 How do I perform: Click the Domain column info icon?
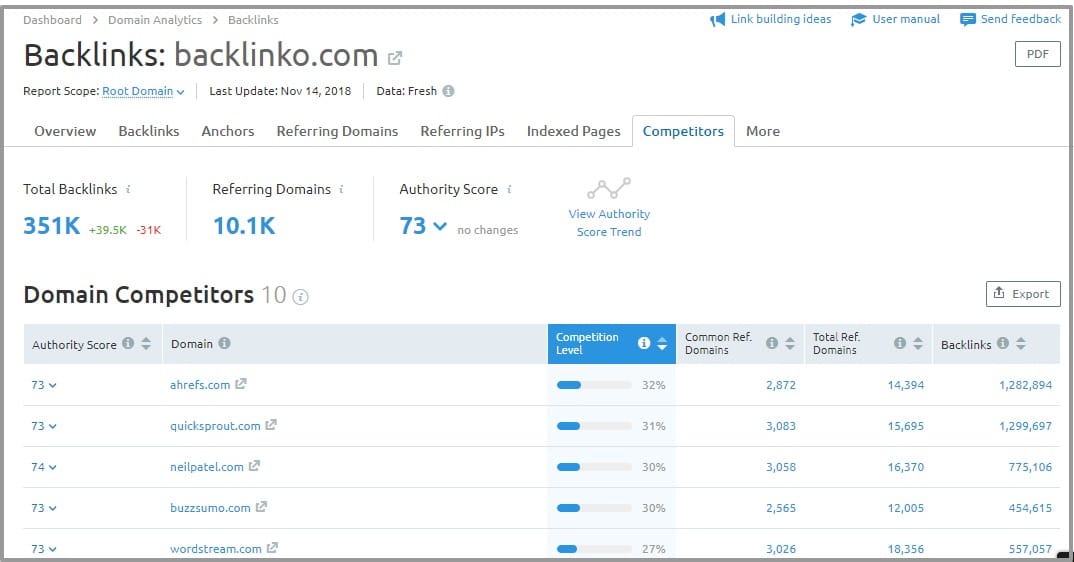224,343
